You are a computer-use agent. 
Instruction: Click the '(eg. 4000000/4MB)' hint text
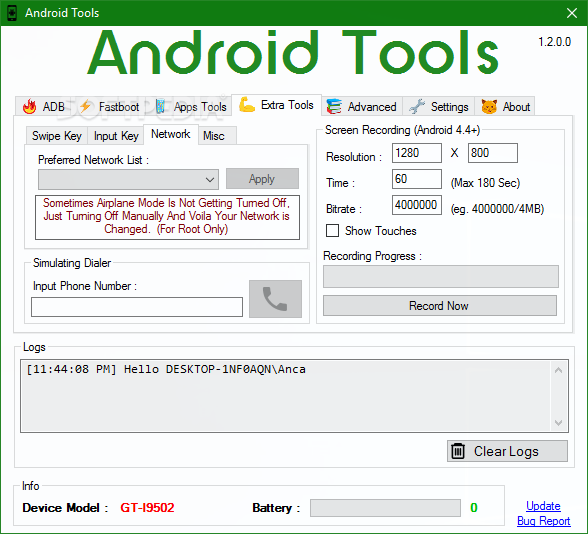[x=497, y=209]
